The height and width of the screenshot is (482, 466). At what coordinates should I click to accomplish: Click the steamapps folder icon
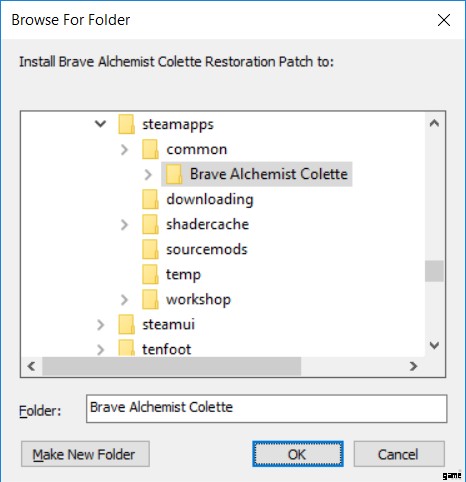tap(127, 124)
